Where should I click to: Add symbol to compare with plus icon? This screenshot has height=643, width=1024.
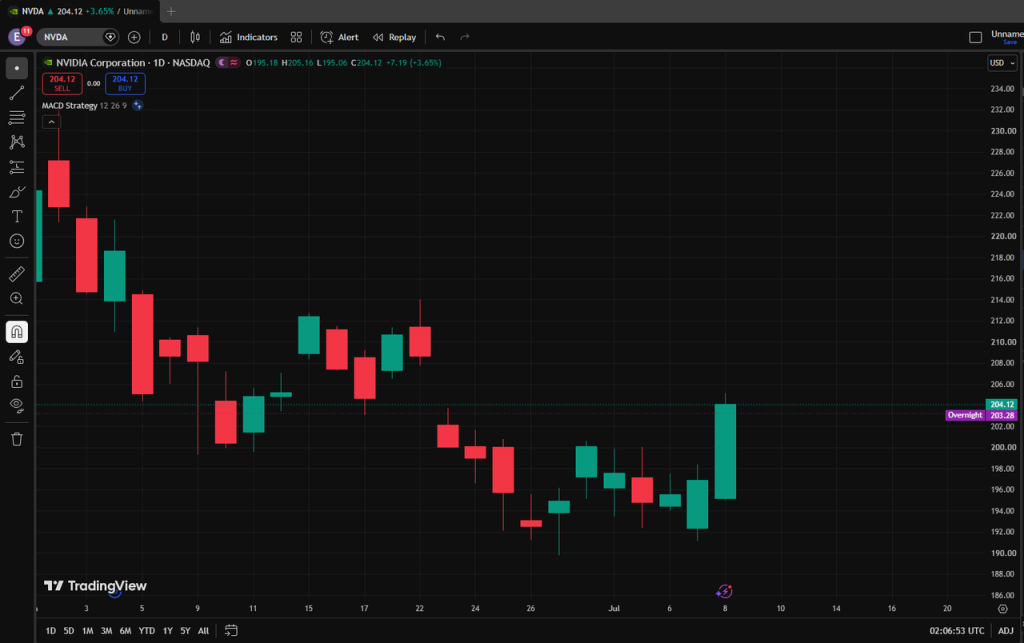[134, 37]
